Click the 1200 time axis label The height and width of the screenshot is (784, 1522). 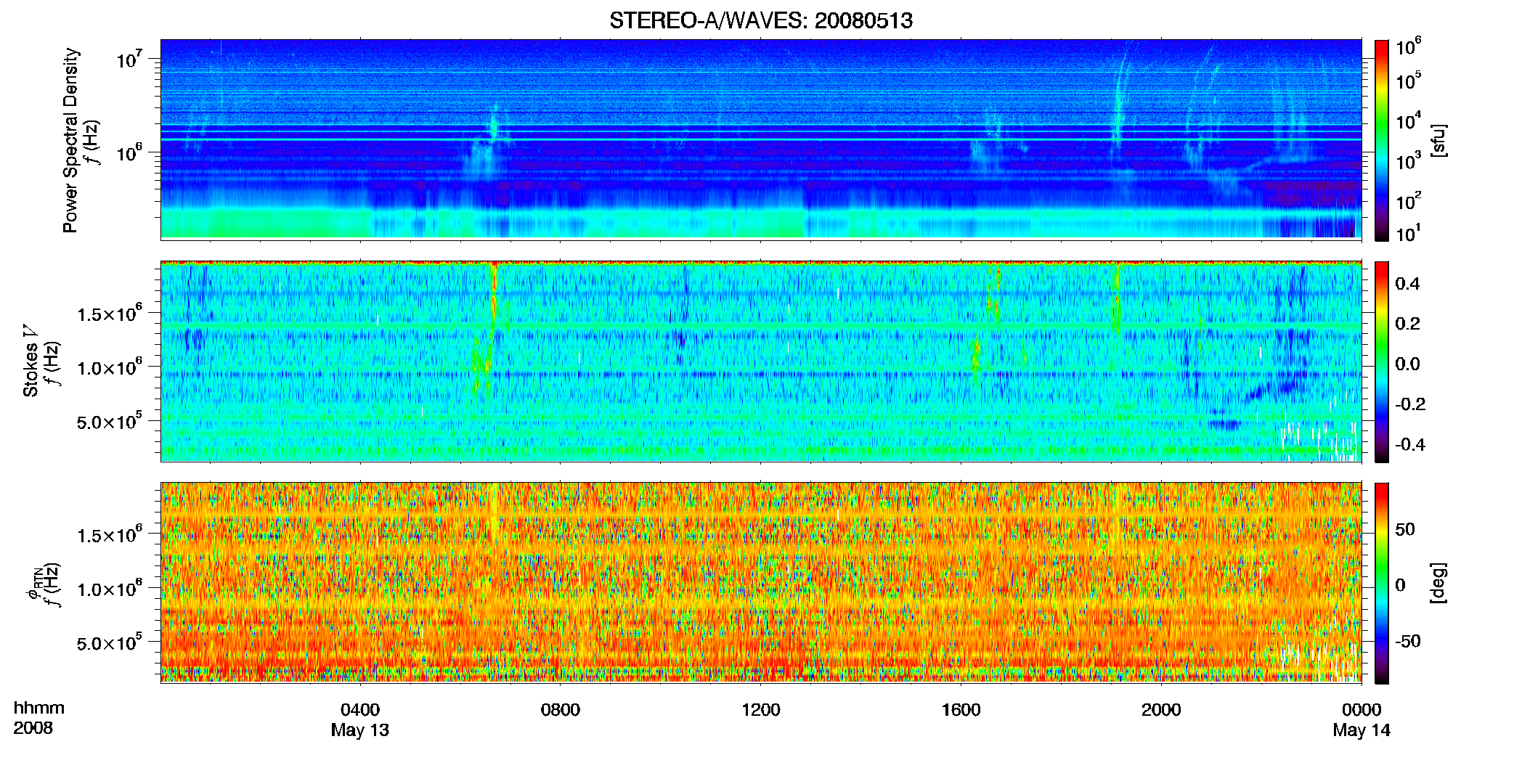coord(761,709)
